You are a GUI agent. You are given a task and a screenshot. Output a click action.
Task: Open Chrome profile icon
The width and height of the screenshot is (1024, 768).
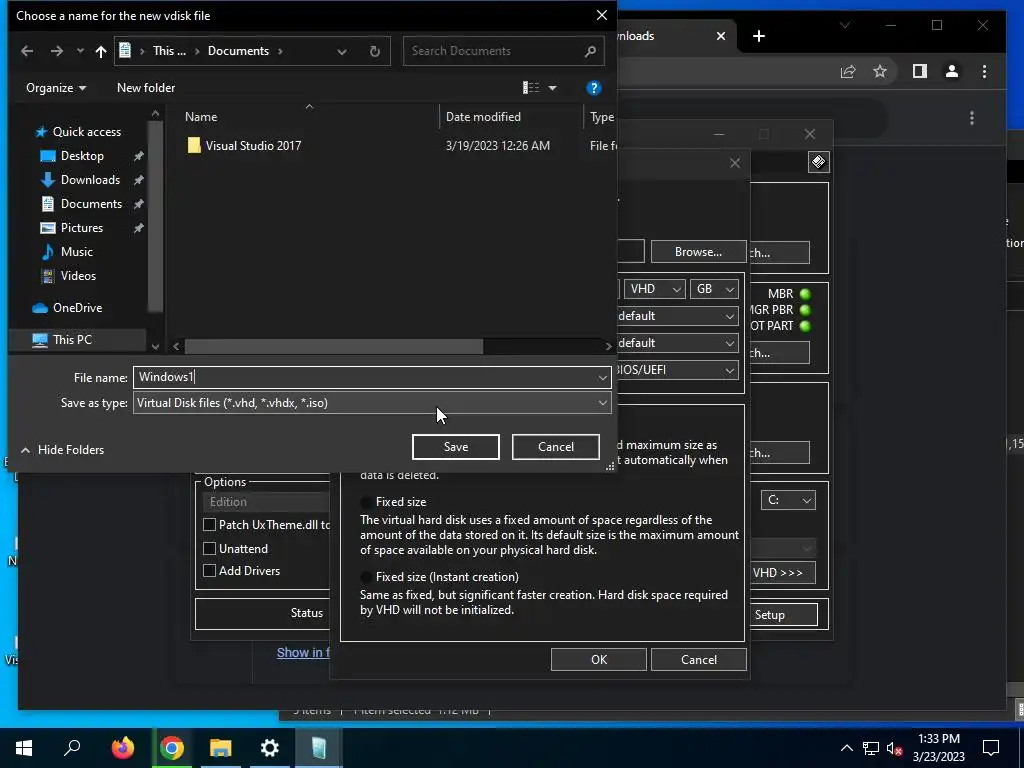[952, 71]
